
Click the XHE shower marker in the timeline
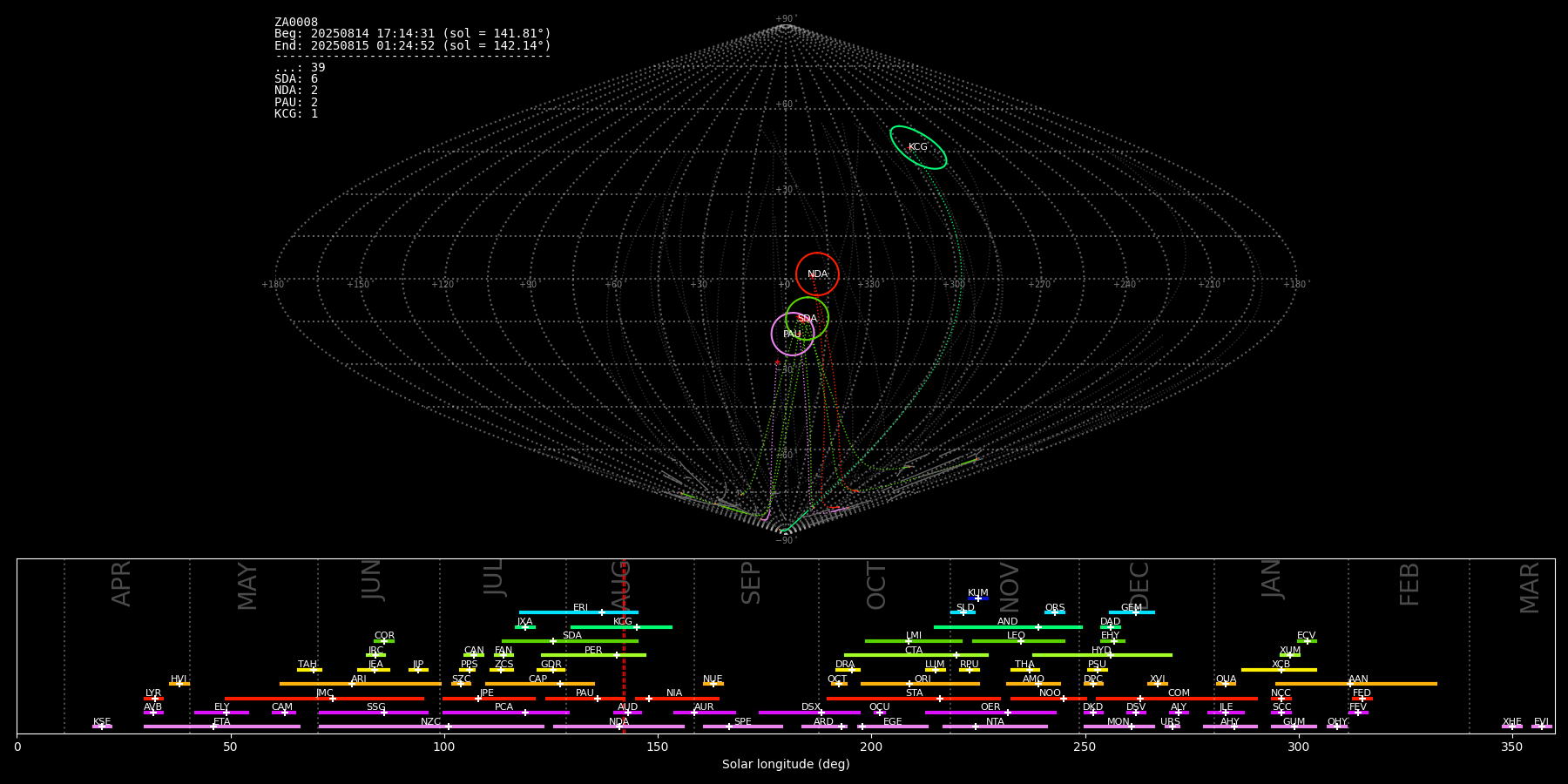(x=1512, y=727)
